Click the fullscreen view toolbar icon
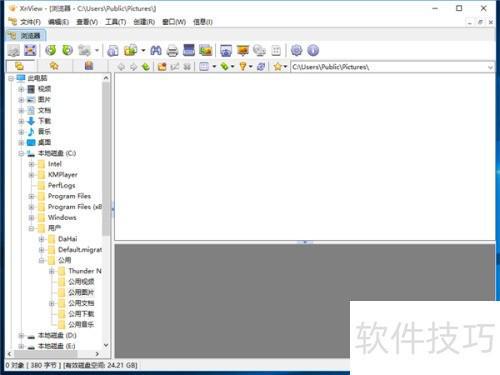This screenshot has width=500, height=375. 30,51
